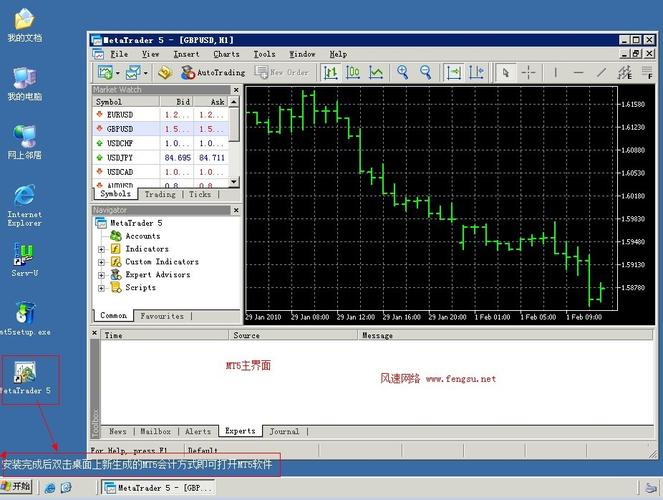Click the New Chart toolbar icon
The height and width of the screenshot is (500, 663).
[105, 73]
